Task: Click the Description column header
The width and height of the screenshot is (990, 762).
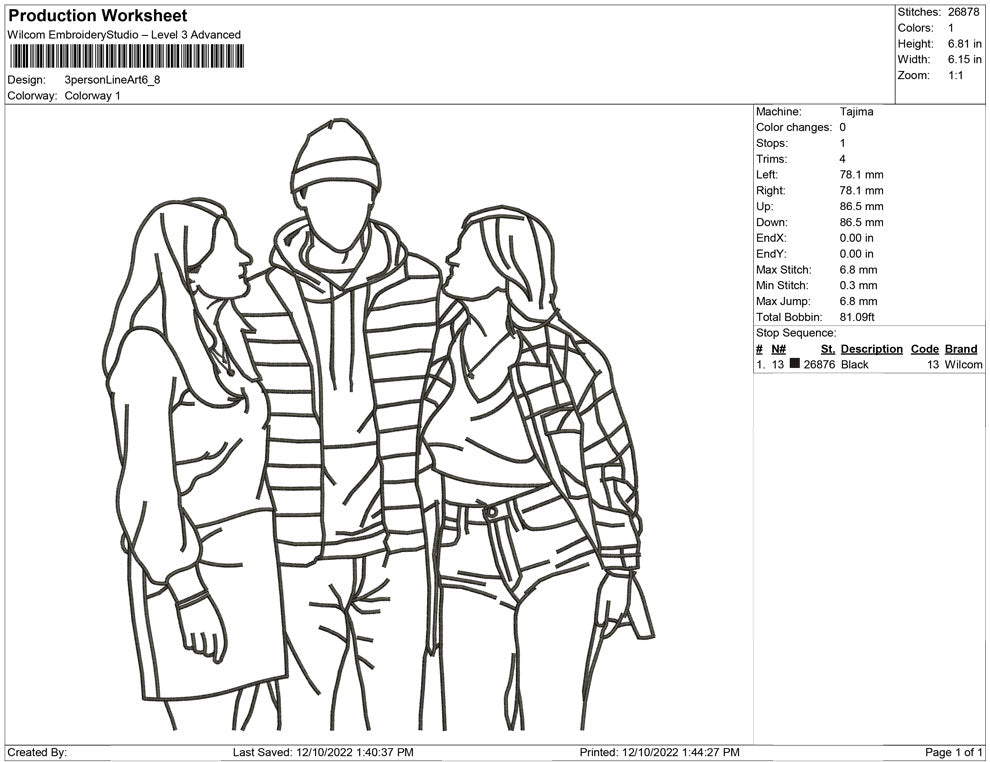Action: (871, 349)
